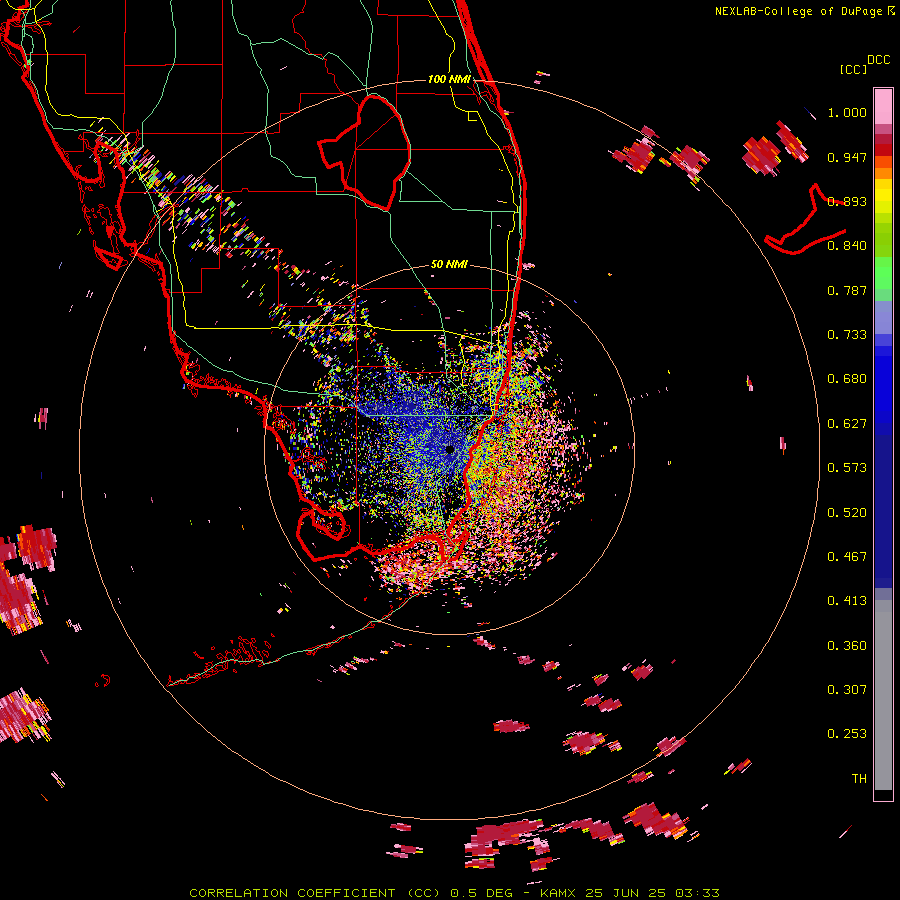Screen dimensions: 900x900
Task: Click the 0.787 color scale value
Action: coord(847,290)
